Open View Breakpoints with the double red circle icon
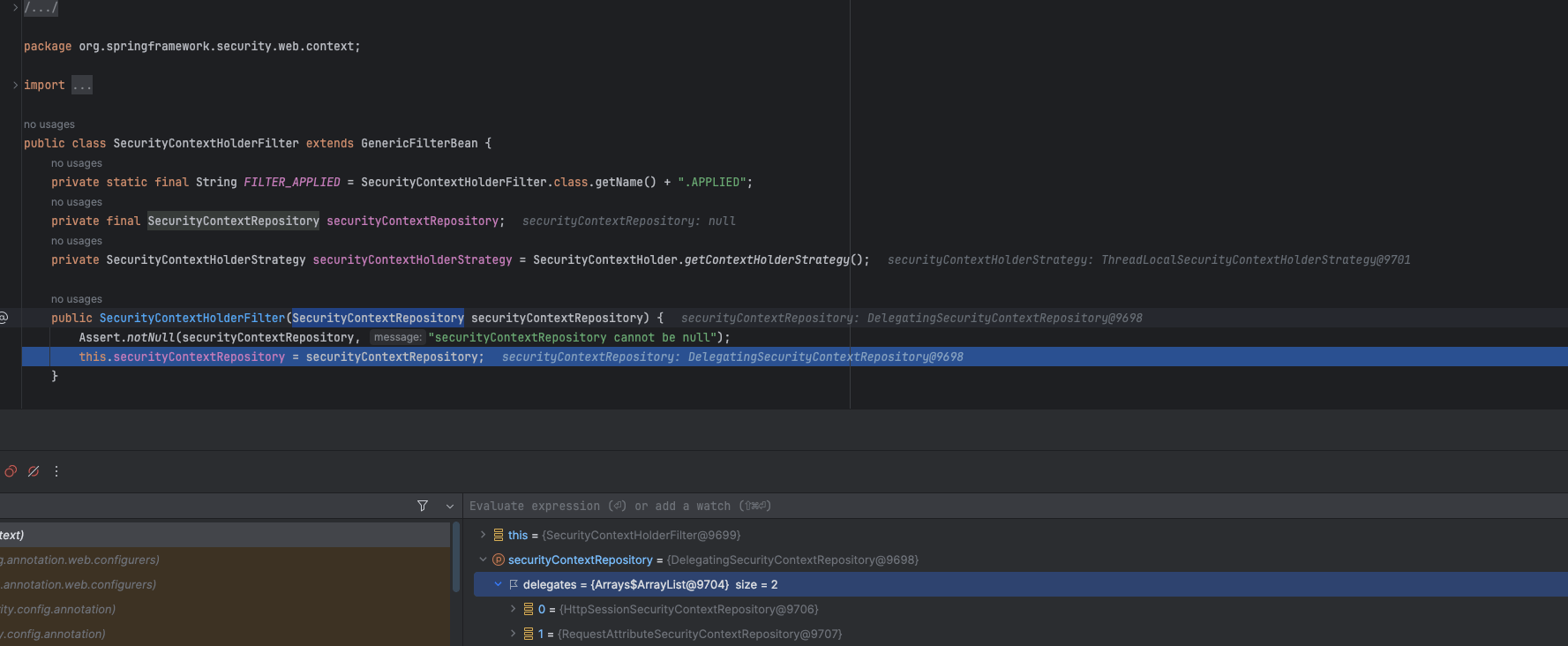Screen dimensions: 1568x646 tap(11, 471)
